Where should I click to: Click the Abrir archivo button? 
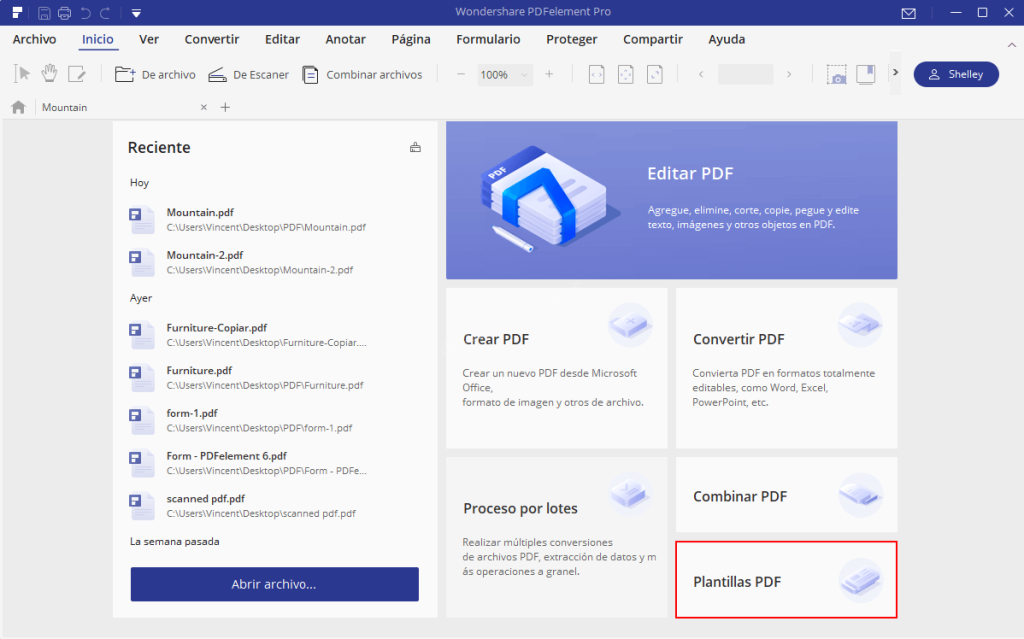pos(274,584)
